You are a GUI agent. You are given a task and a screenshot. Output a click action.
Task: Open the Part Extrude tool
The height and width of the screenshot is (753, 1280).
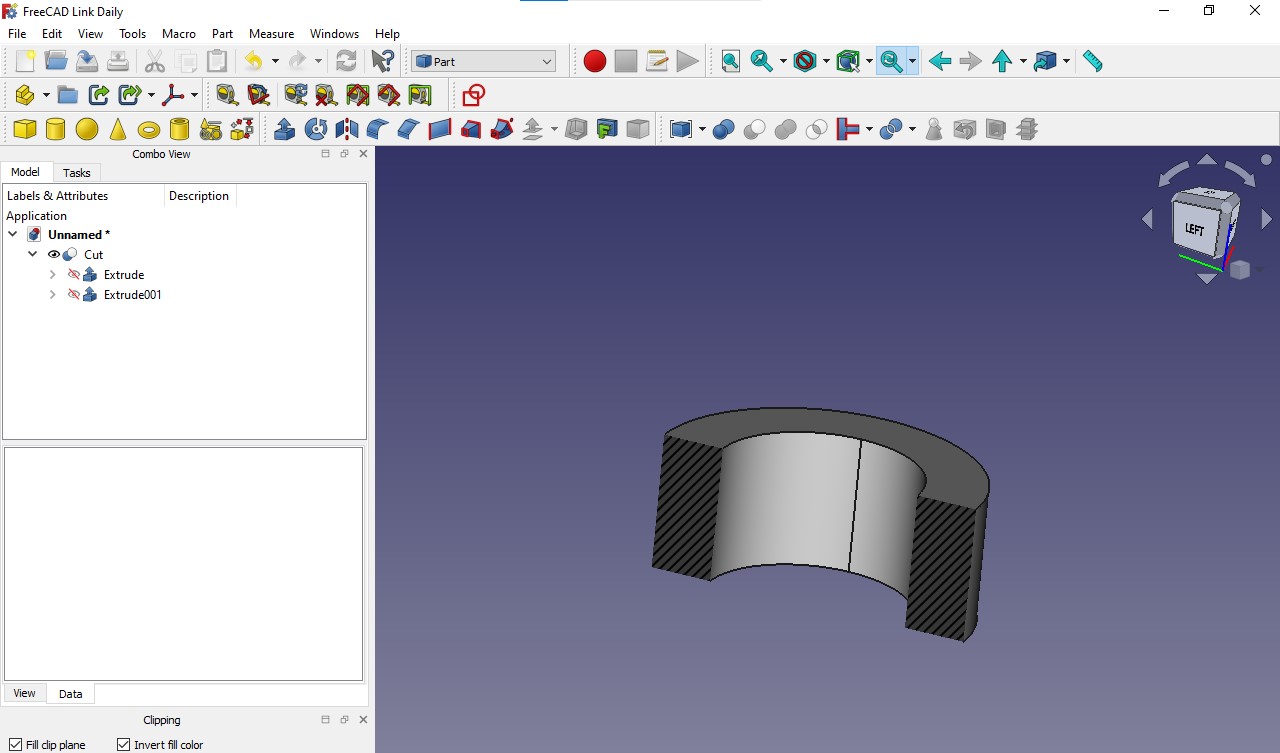284,129
